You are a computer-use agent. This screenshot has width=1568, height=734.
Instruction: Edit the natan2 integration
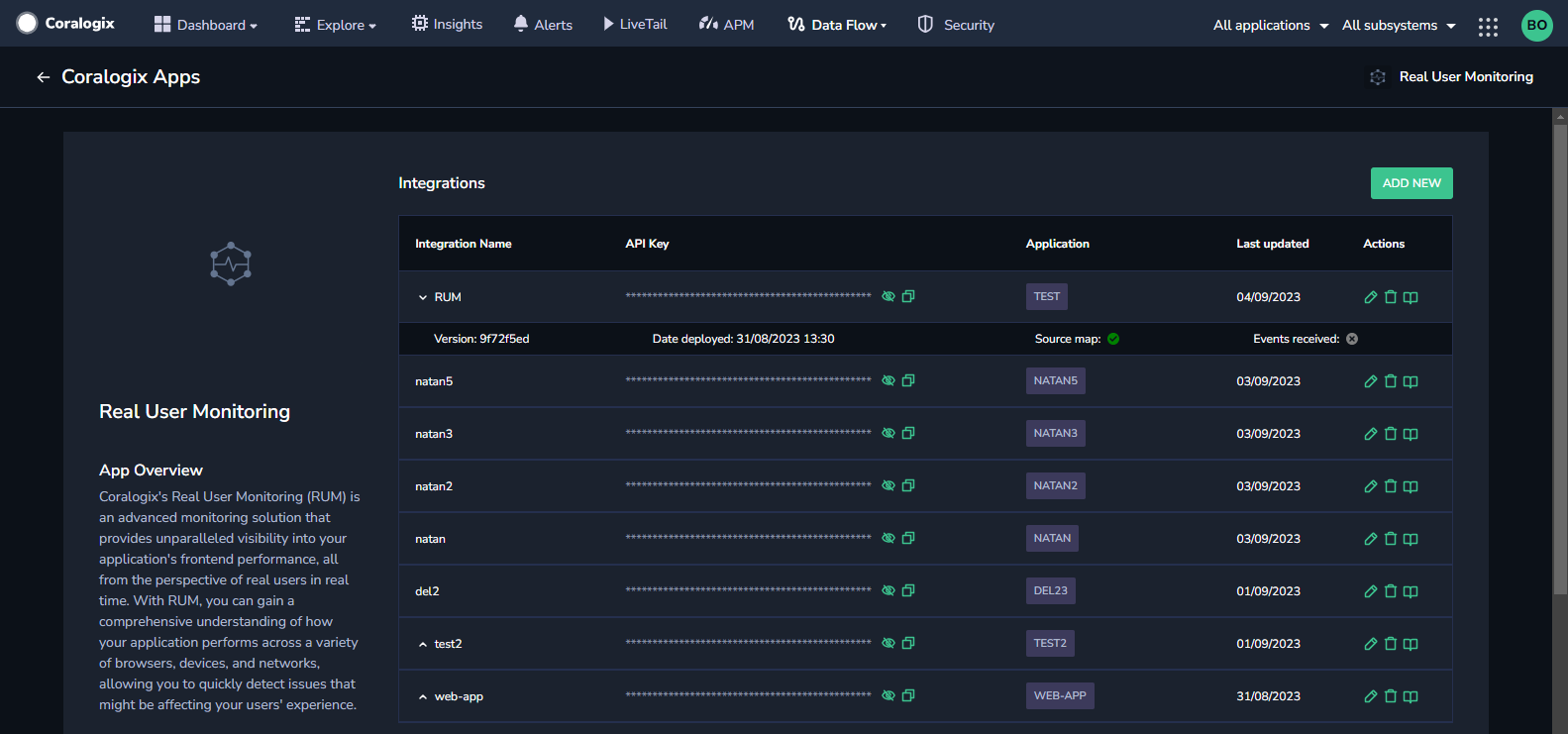pos(1371,486)
